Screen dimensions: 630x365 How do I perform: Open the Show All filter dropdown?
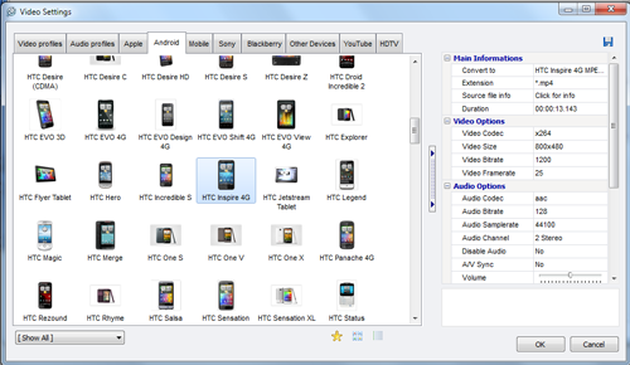[70, 338]
